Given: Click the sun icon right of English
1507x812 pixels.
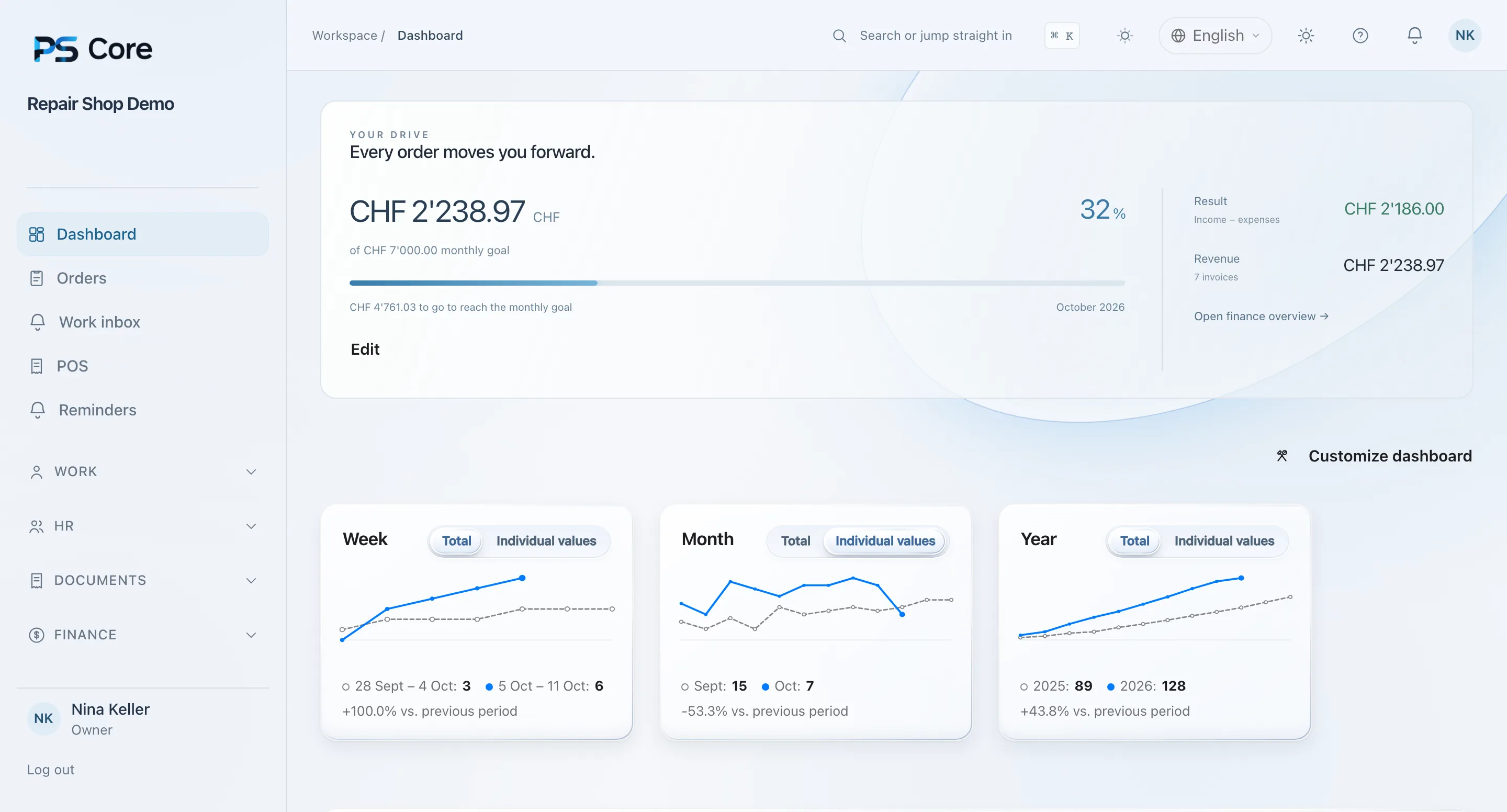Looking at the screenshot, I should (x=1306, y=36).
